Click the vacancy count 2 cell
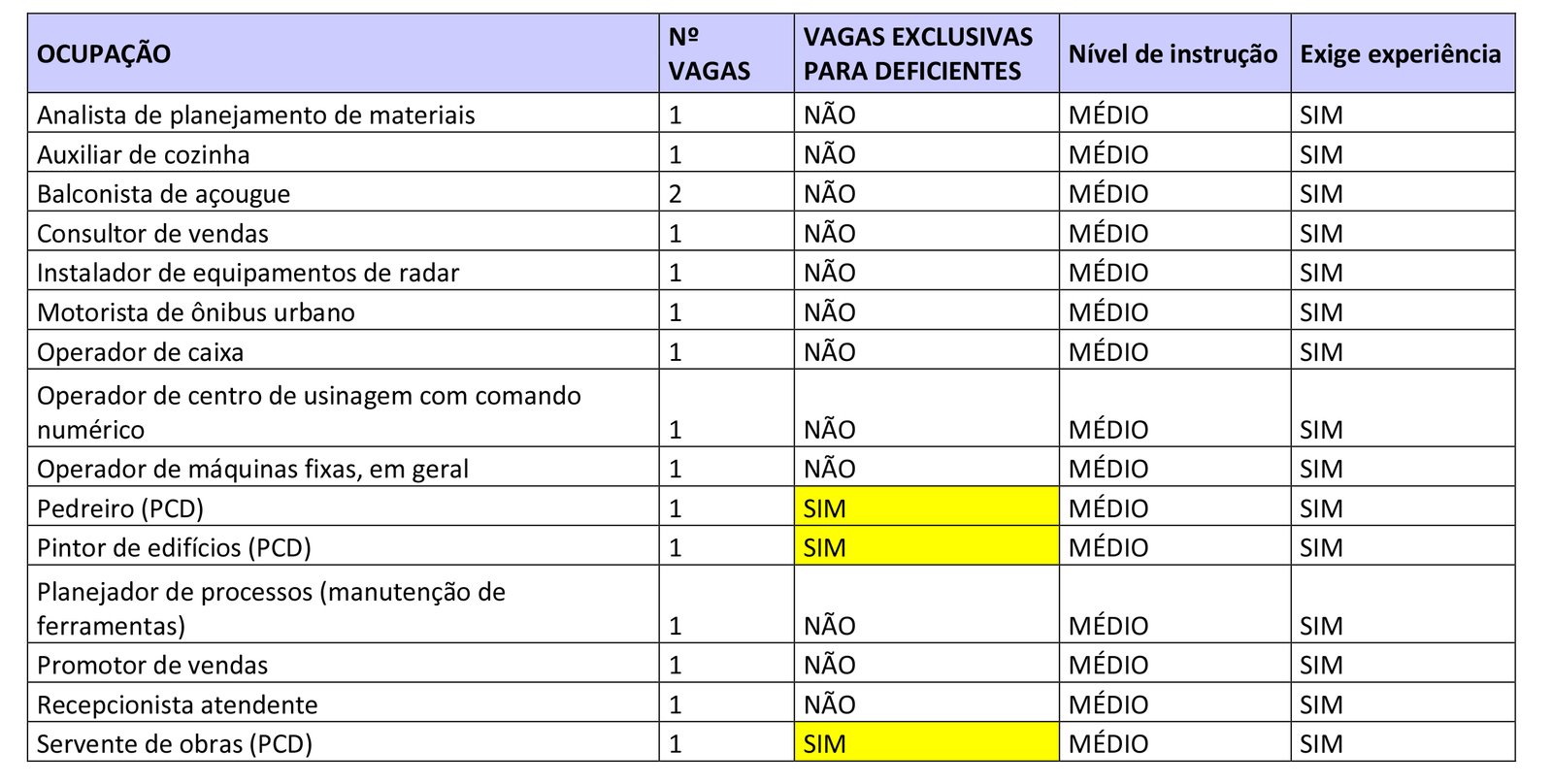Viewport: 1553px width, 784px height. (x=677, y=194)
